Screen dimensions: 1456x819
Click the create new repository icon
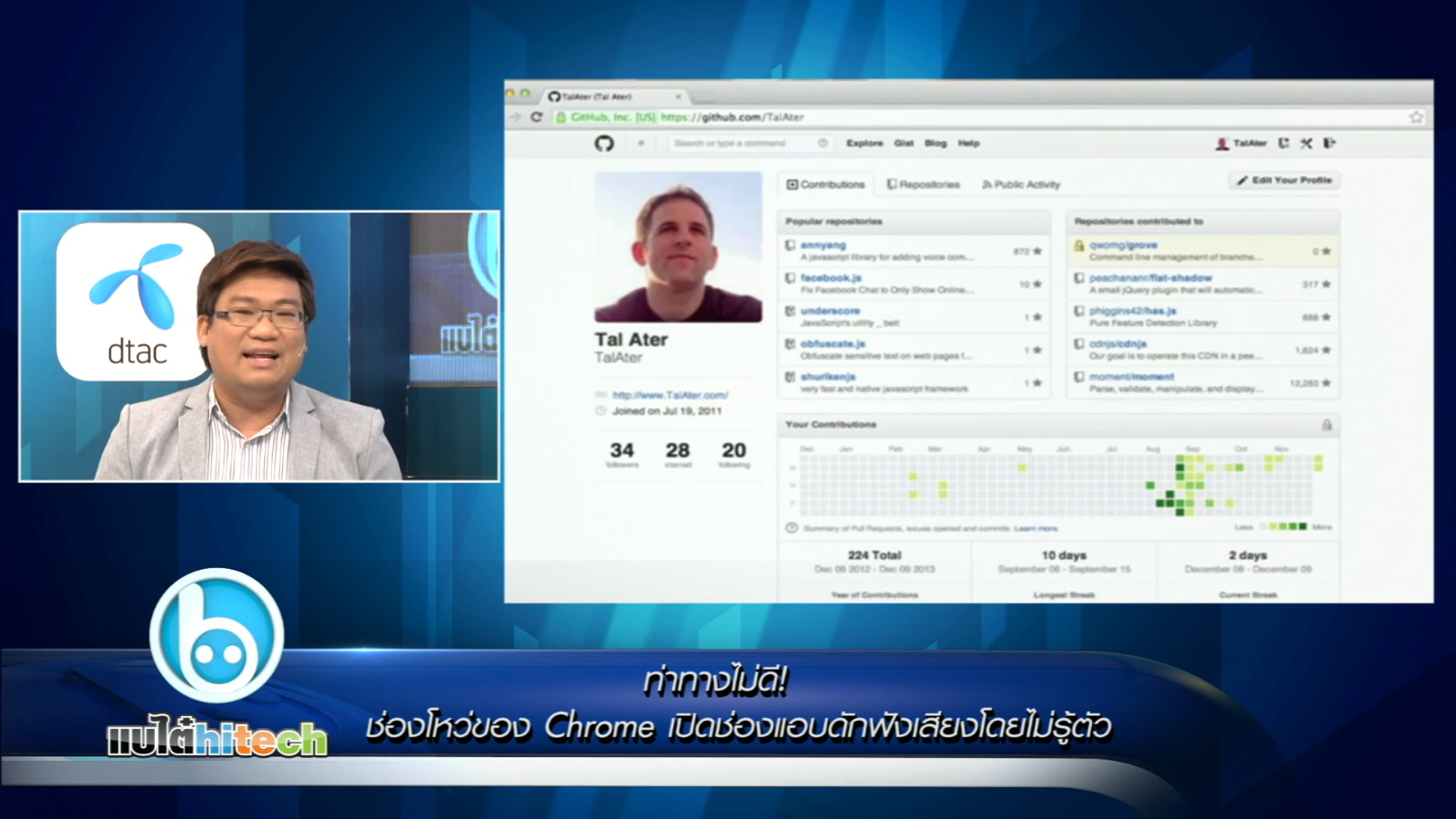coord(1284,143)
